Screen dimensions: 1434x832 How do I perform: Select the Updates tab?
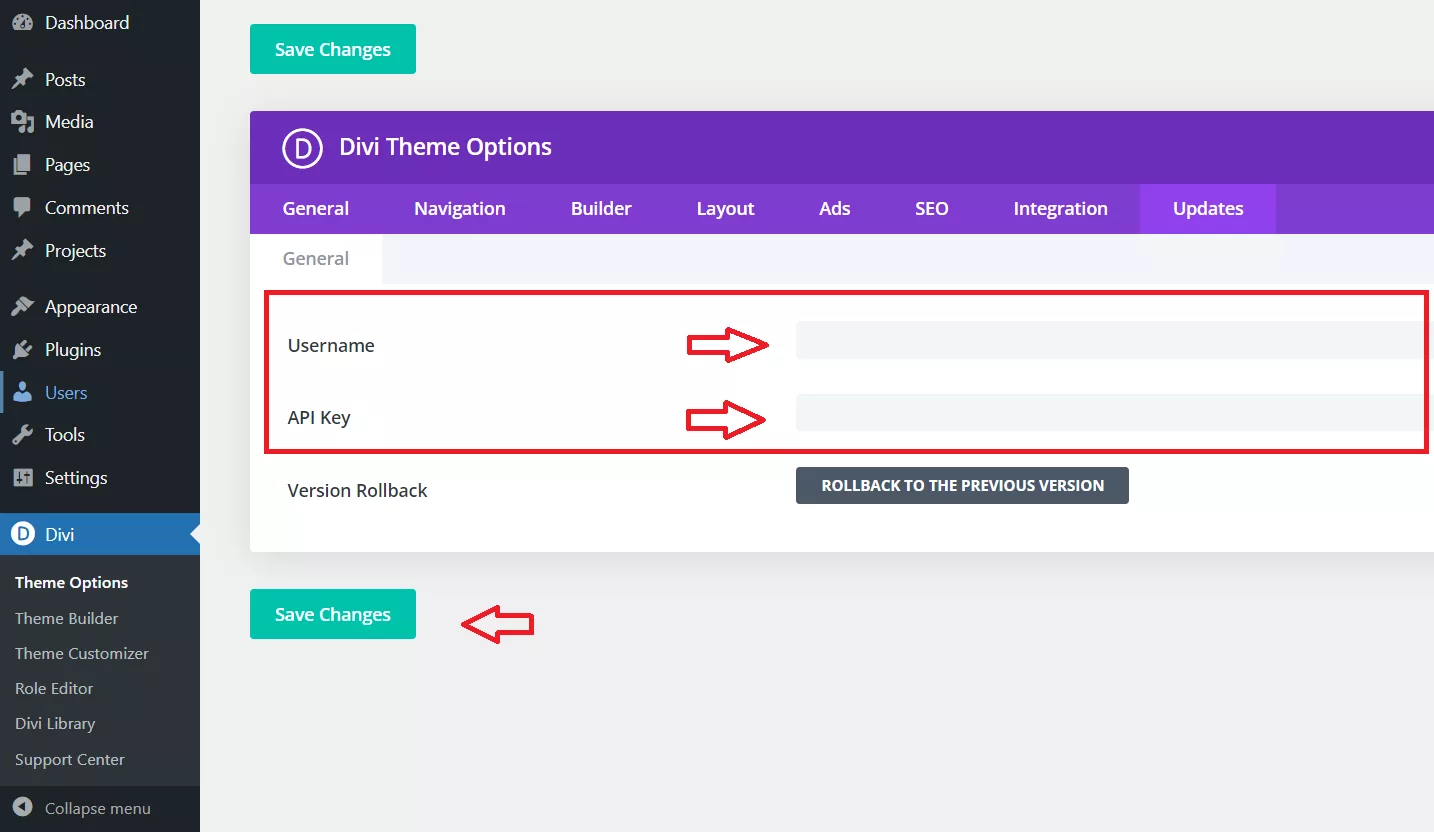[x=1208, y=209]
